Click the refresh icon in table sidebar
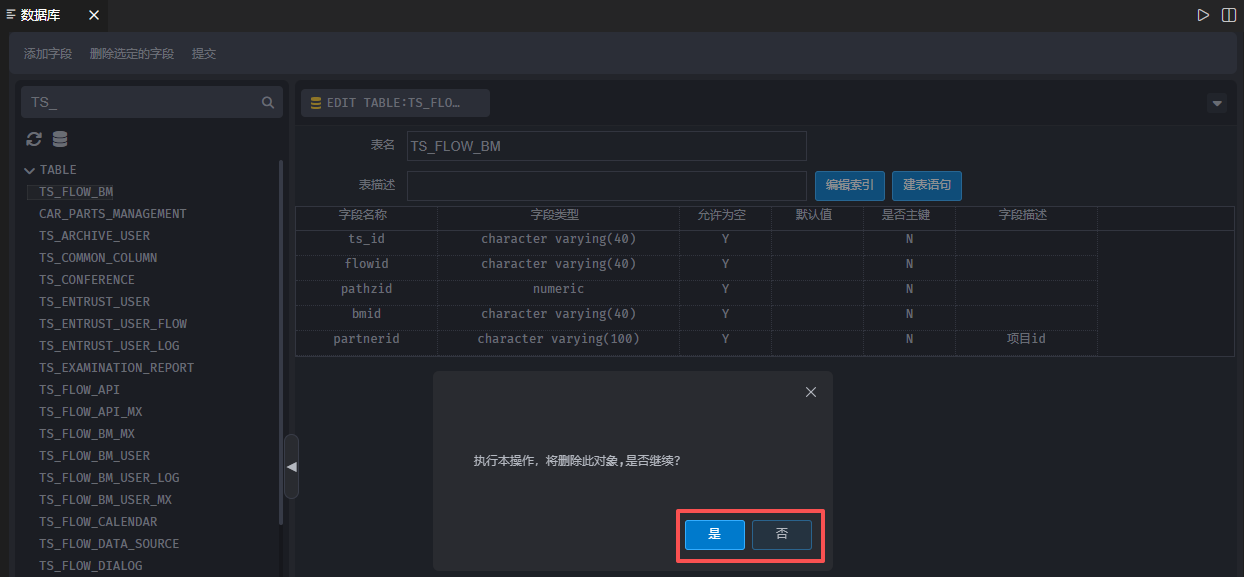Screen dimensions: 1244x577 click(x=34, y=140)
